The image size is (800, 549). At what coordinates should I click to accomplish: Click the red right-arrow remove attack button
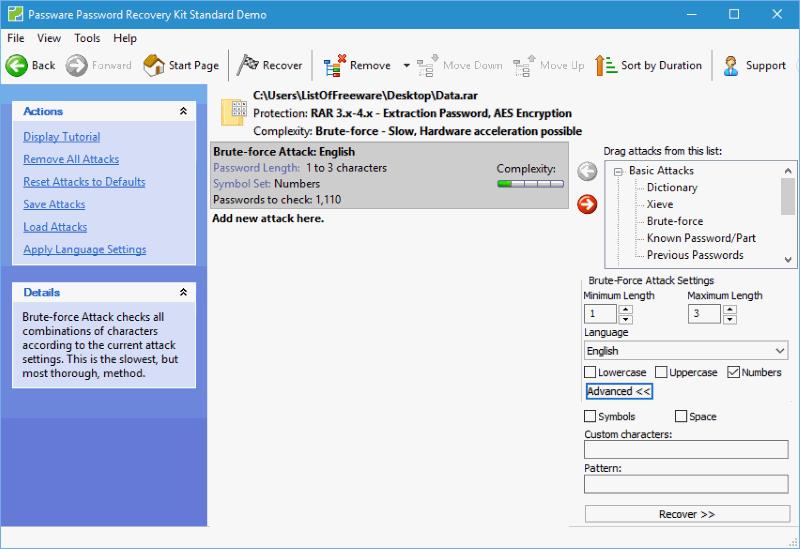(587, 204)
